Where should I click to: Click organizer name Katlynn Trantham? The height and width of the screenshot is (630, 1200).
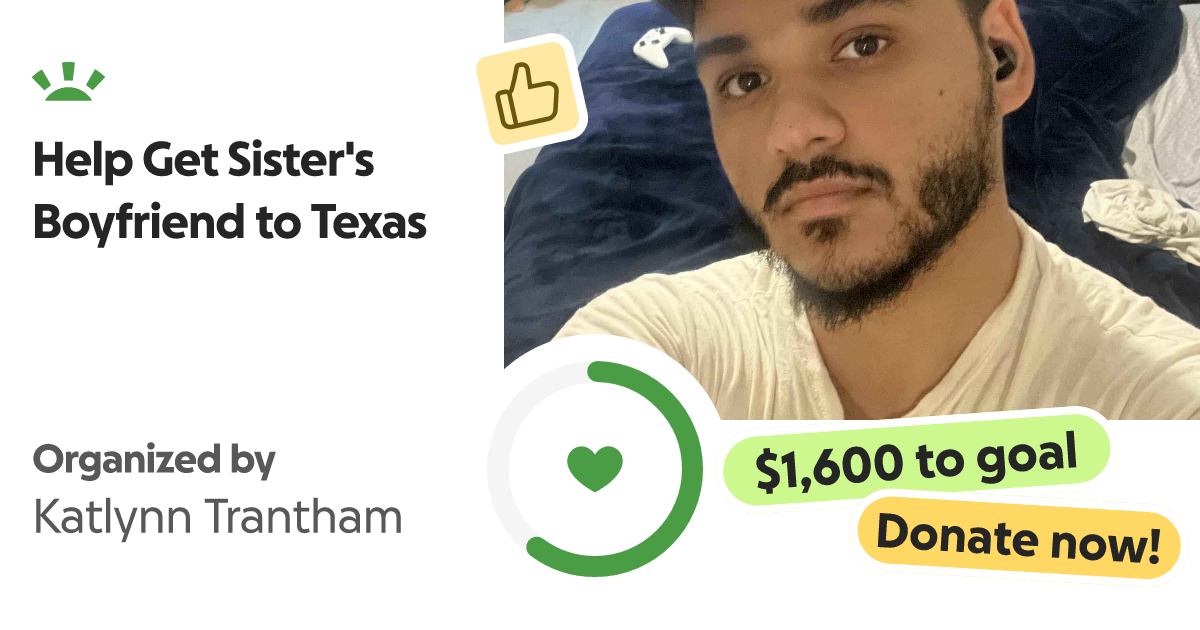pos(217,517)
